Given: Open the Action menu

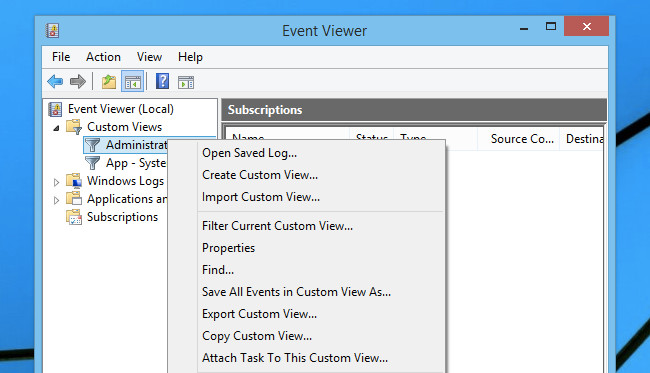Looking at the screenshot, I should click(x=103, y=57).
